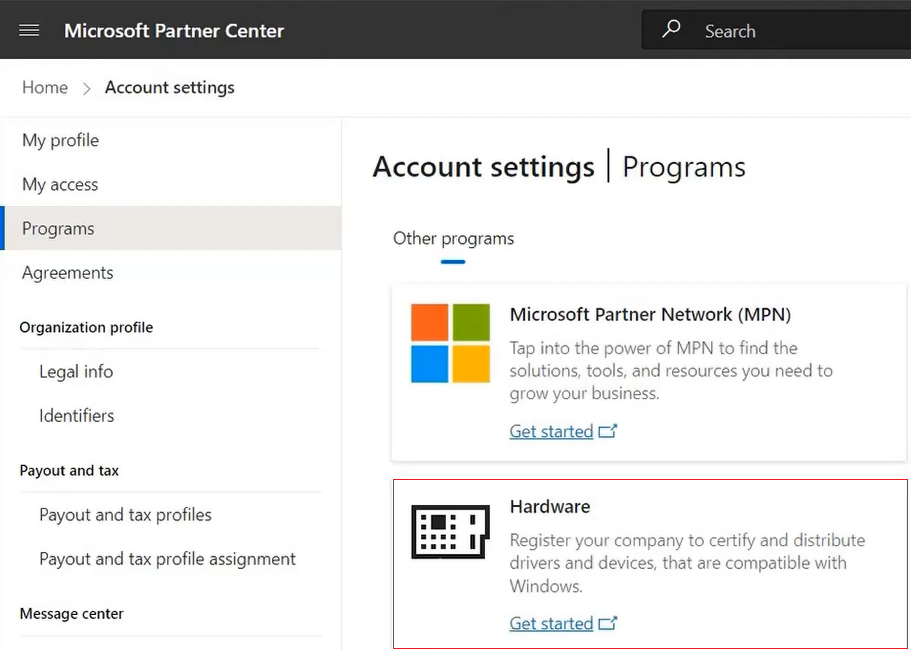The image size is (911, 650).
Task: Click the Microsoft four-square logo
Action: point(450,343)
